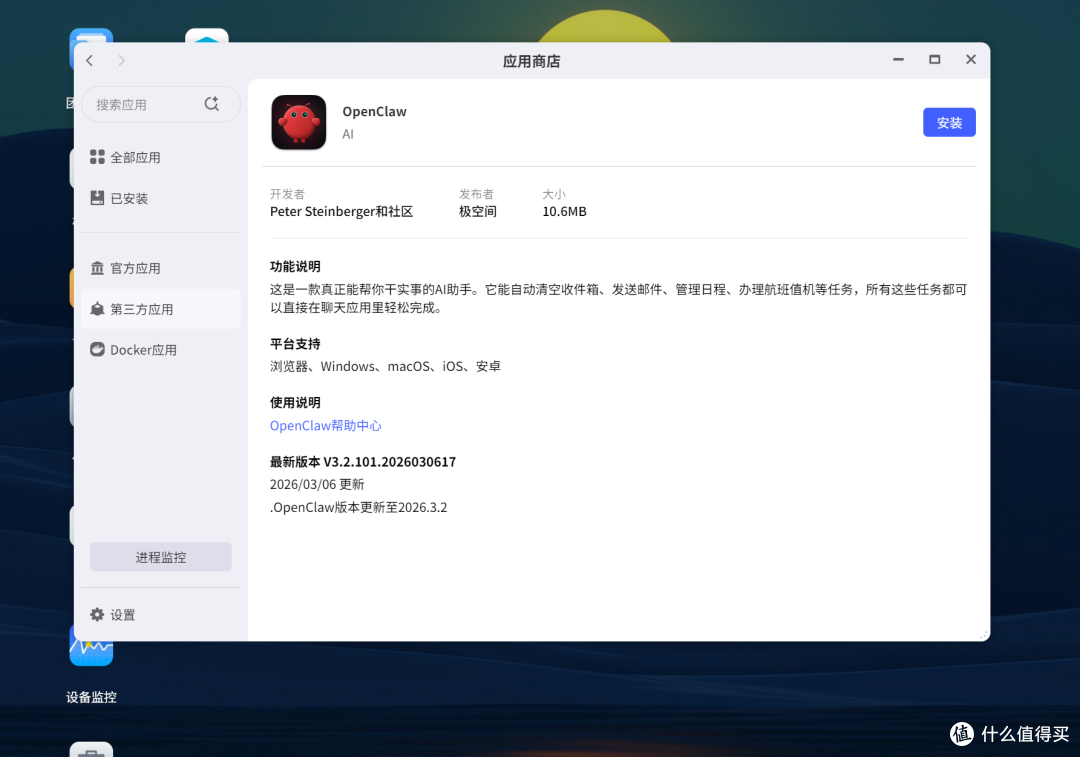This screenshot has width=1080, height=757.
Task: Select Docker应用 in sidebar
Action: (x=160, y=350)
